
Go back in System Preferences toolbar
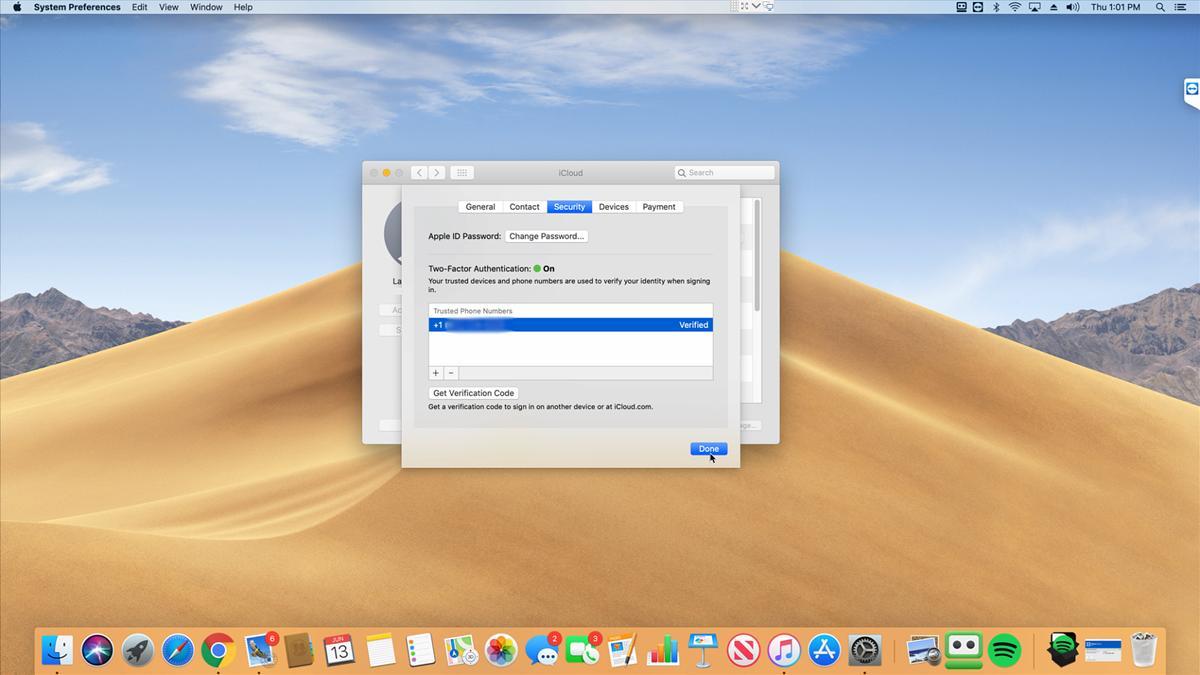point(419,173)
